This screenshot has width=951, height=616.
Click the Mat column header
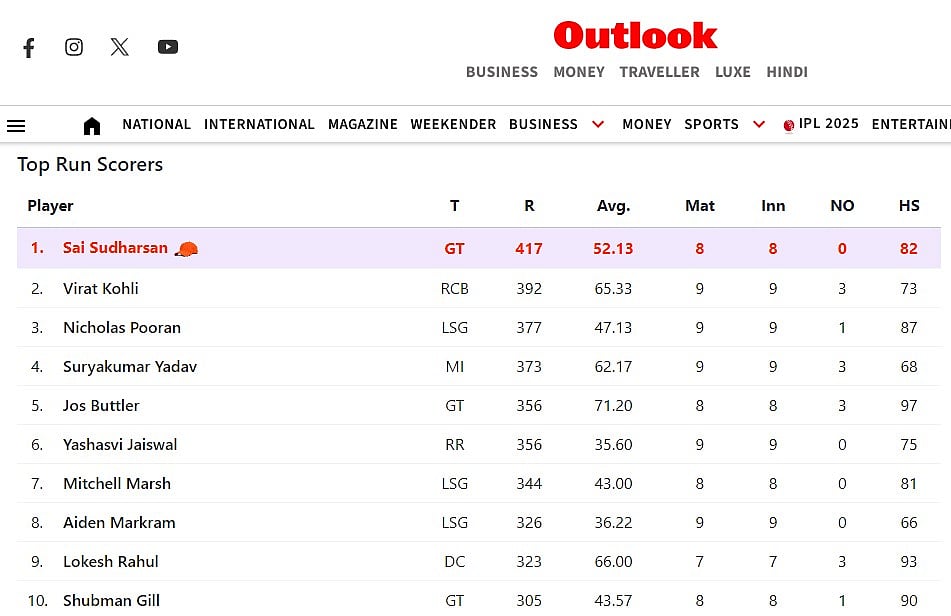point(699,206)
